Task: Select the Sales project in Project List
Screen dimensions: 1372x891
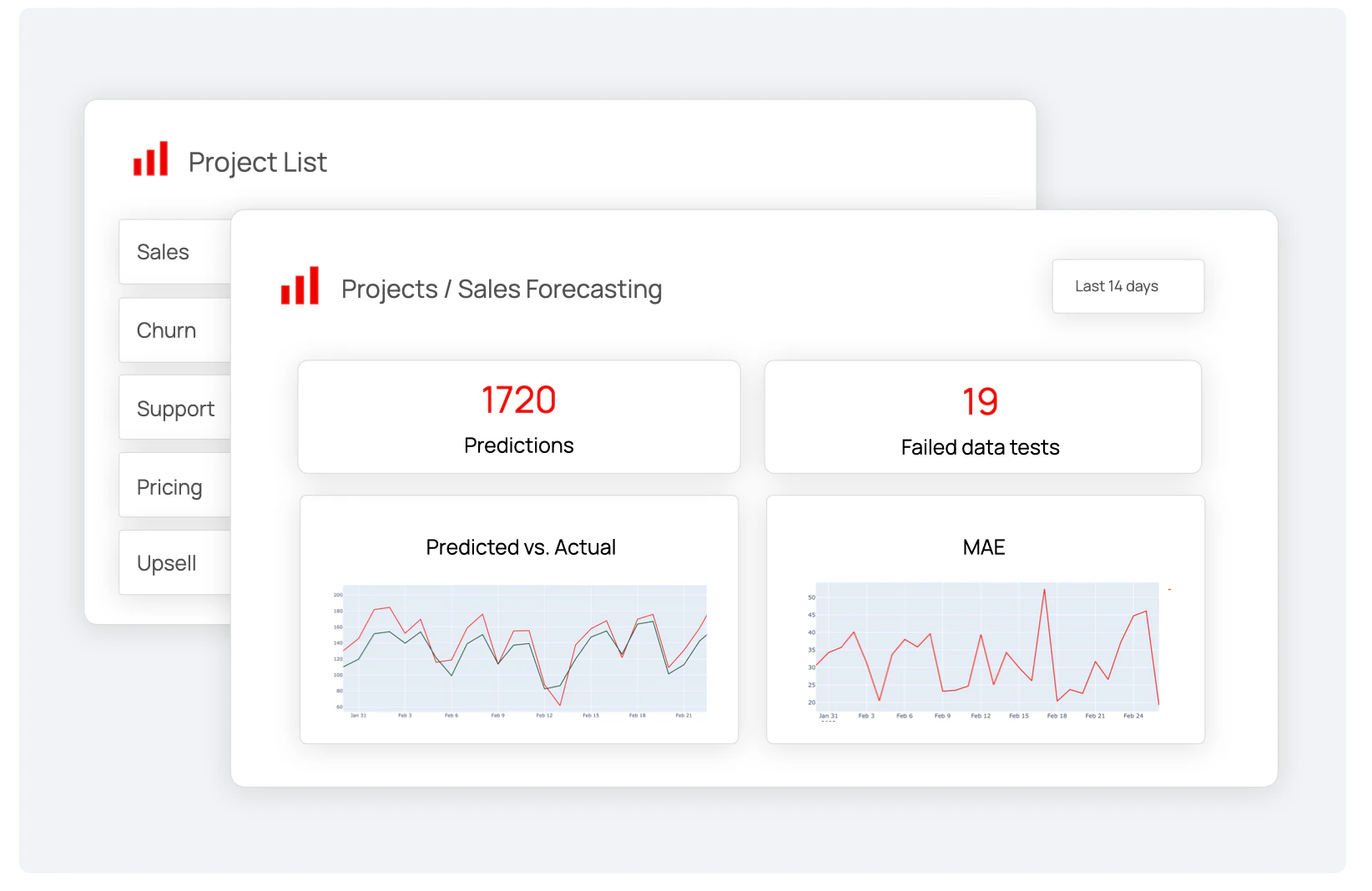Action: click(175, 252)
